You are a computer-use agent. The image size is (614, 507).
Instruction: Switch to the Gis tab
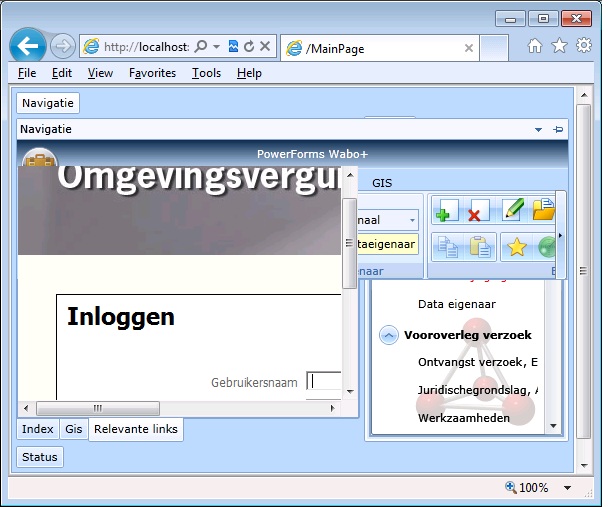(x=74, y=429)
